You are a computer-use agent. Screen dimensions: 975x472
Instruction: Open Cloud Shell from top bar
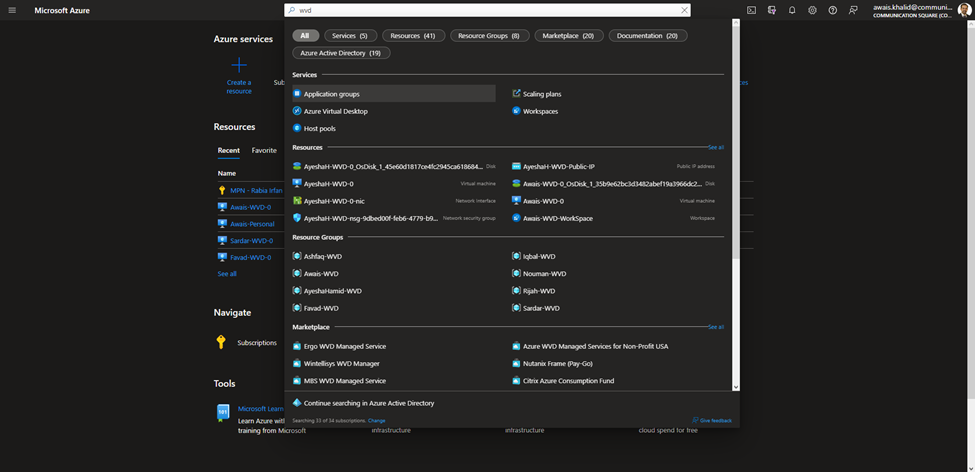click(751, 10)
